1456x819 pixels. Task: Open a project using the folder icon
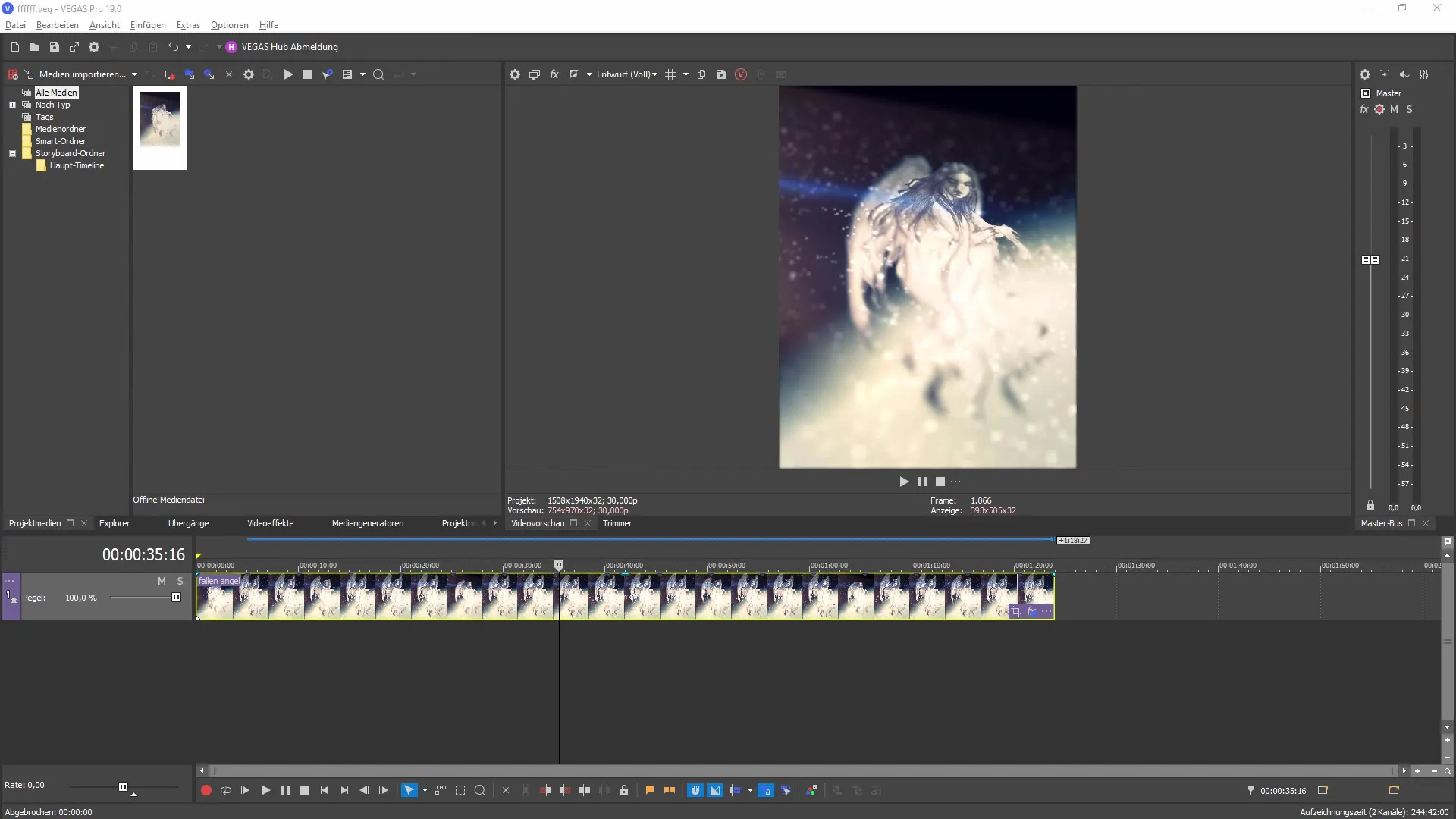pyautogui.click(x=35, y=47)
